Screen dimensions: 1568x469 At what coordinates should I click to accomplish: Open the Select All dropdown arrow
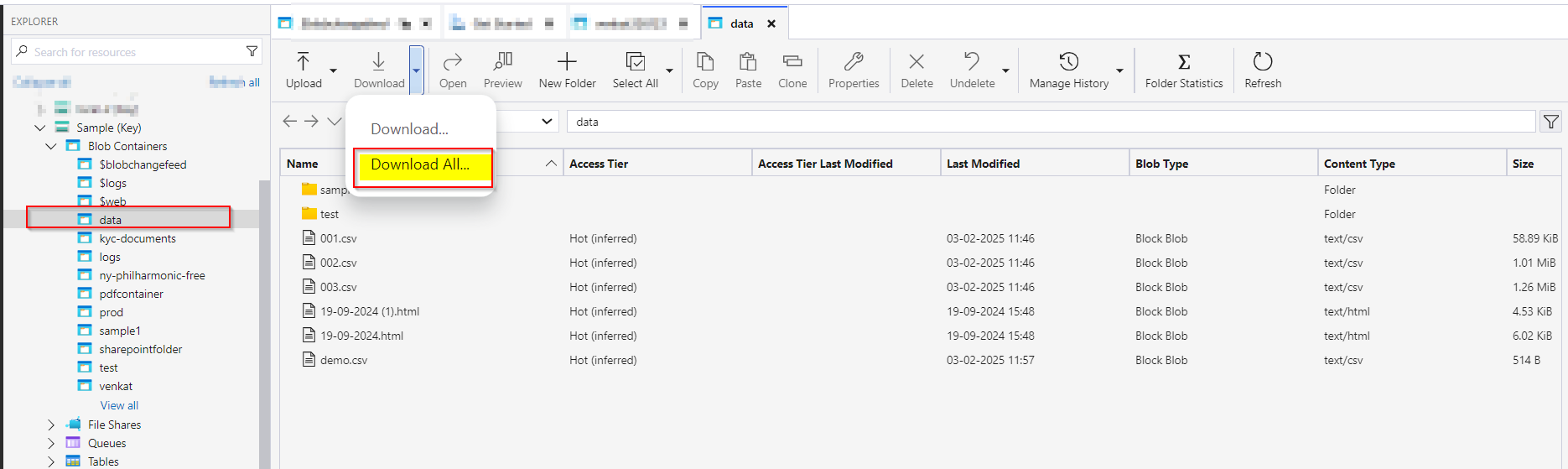(x=669, y=70)
